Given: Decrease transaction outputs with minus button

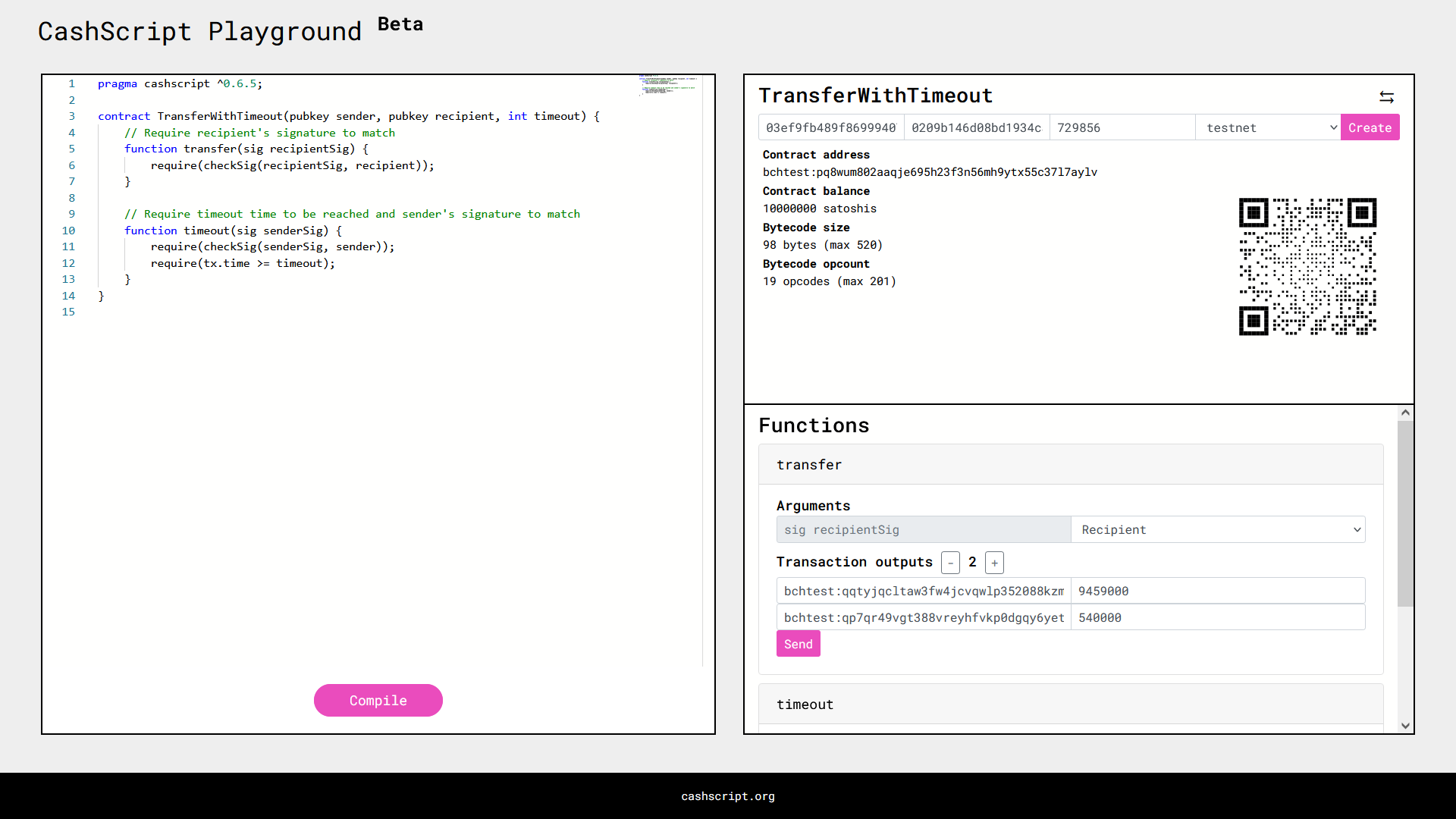Looking at the screenshot, I should pos(950,563).
